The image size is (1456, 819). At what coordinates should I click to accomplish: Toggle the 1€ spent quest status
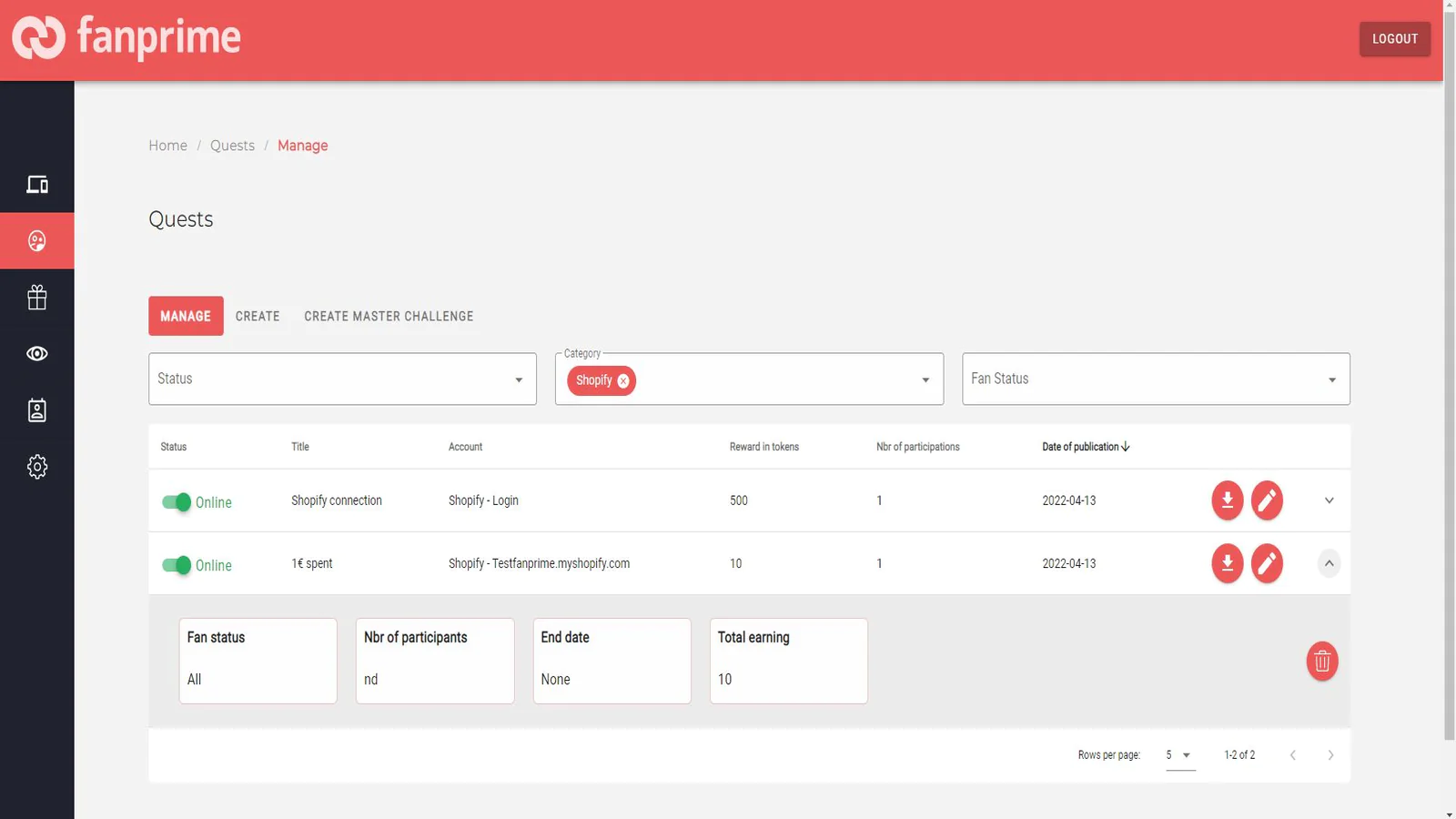coord(177,565)
